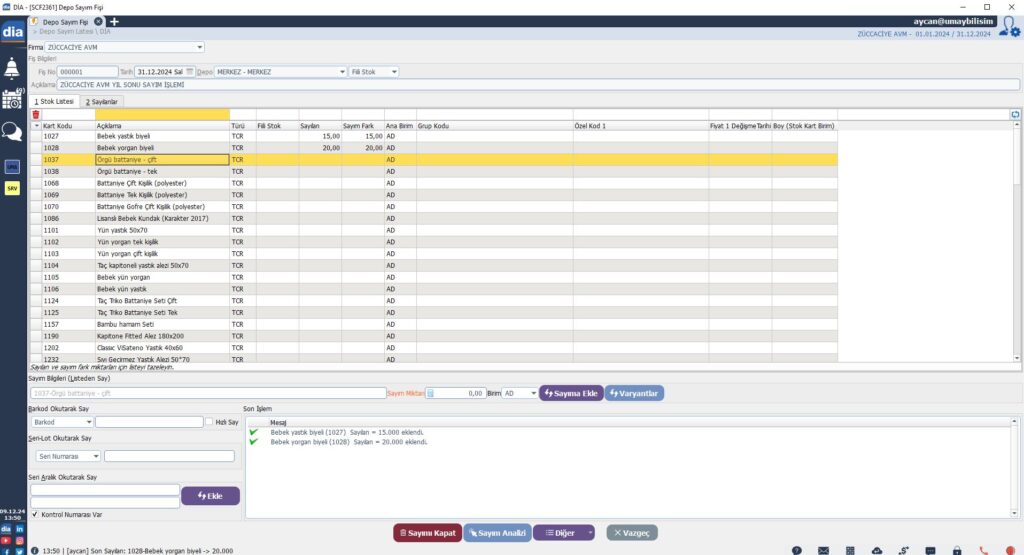
Task: Select row Bambu hamam Seti
Action: (x=434, y=325)
